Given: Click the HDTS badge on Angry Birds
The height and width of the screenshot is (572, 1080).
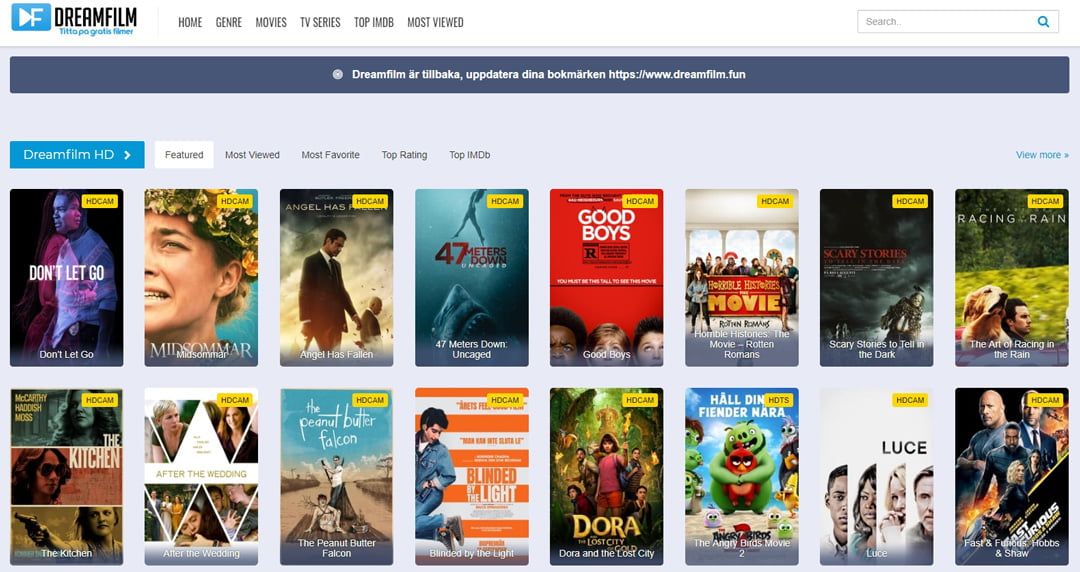Looking at the screenshot, I should pos(778,400).
